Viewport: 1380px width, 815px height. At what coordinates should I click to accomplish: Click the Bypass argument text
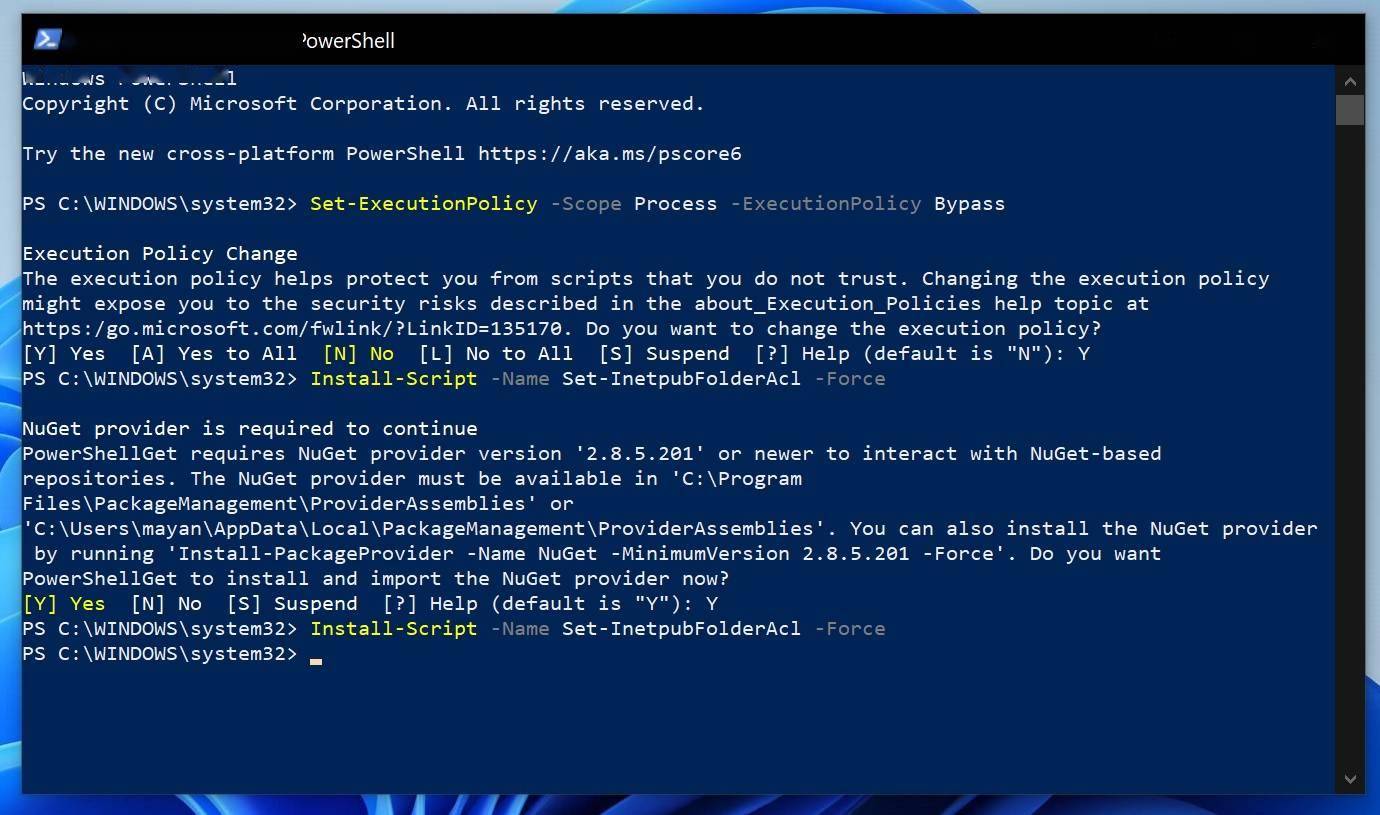pyautogui.click(x=970, y=204)
